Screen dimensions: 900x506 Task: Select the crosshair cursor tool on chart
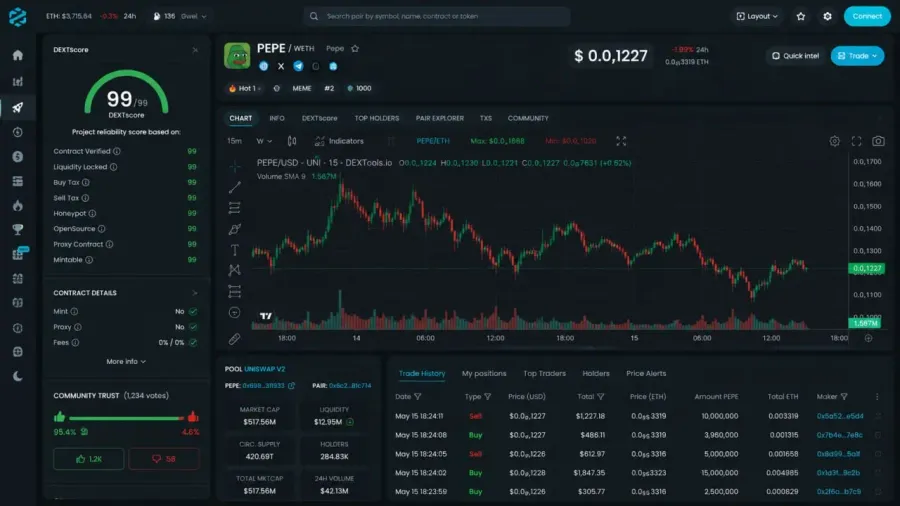point(235,166)
